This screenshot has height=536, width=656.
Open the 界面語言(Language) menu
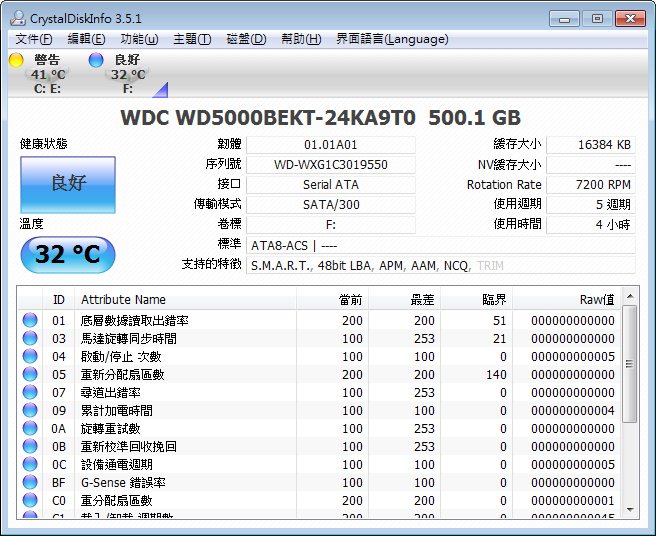click(x=392, y=39)
